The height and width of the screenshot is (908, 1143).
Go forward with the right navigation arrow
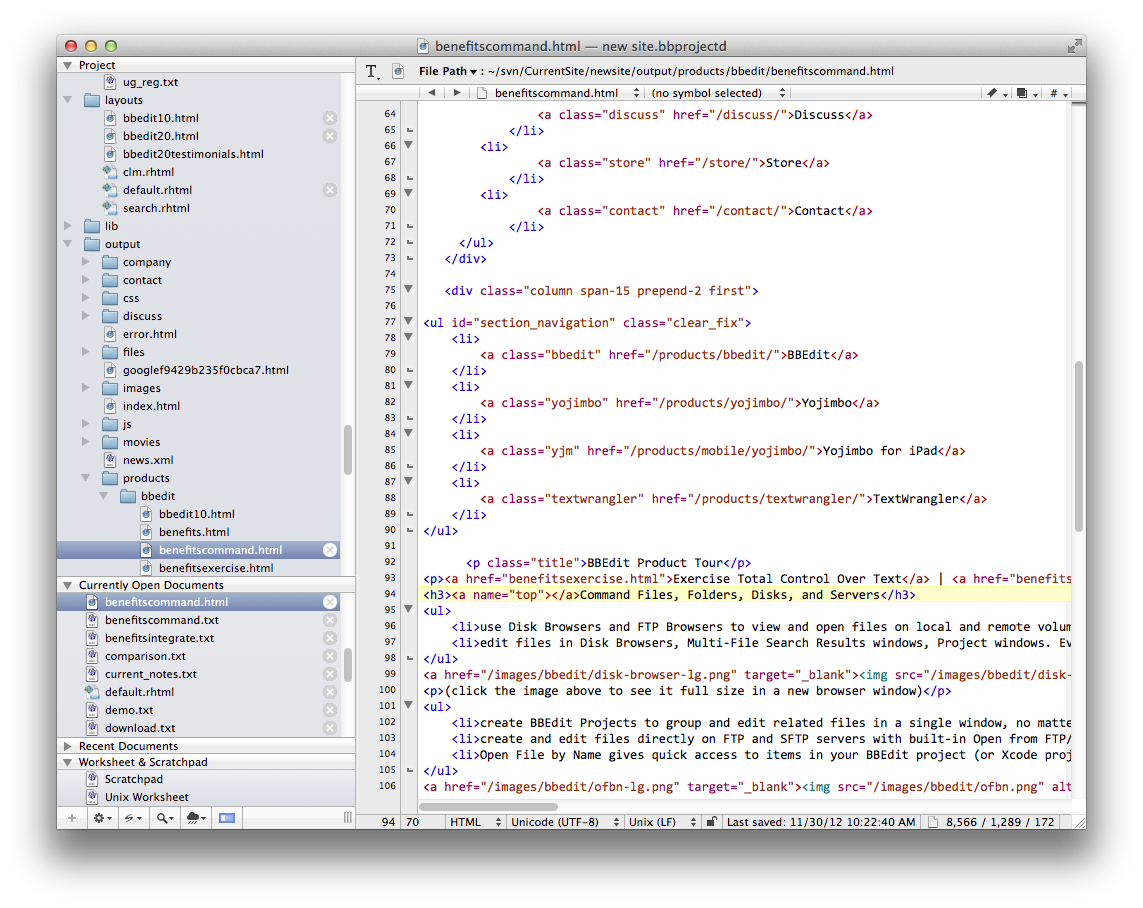(x=457, y=93)
